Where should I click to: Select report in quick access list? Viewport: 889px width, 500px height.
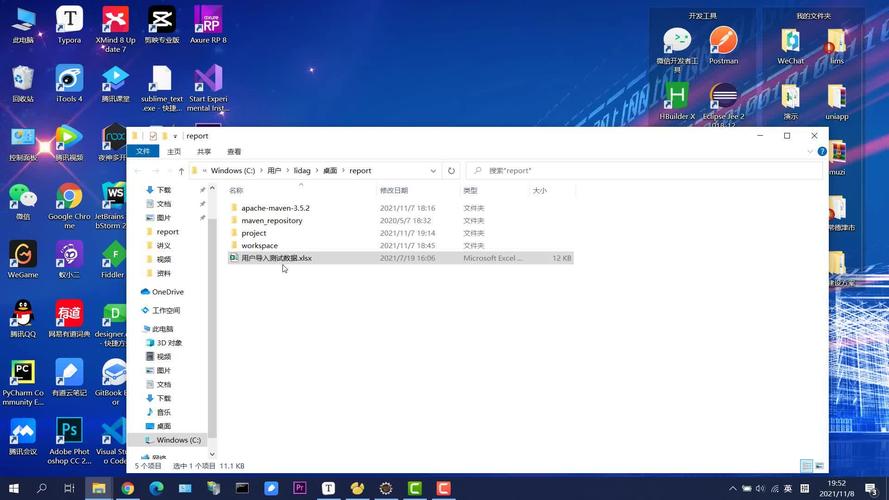pos(167,232)
